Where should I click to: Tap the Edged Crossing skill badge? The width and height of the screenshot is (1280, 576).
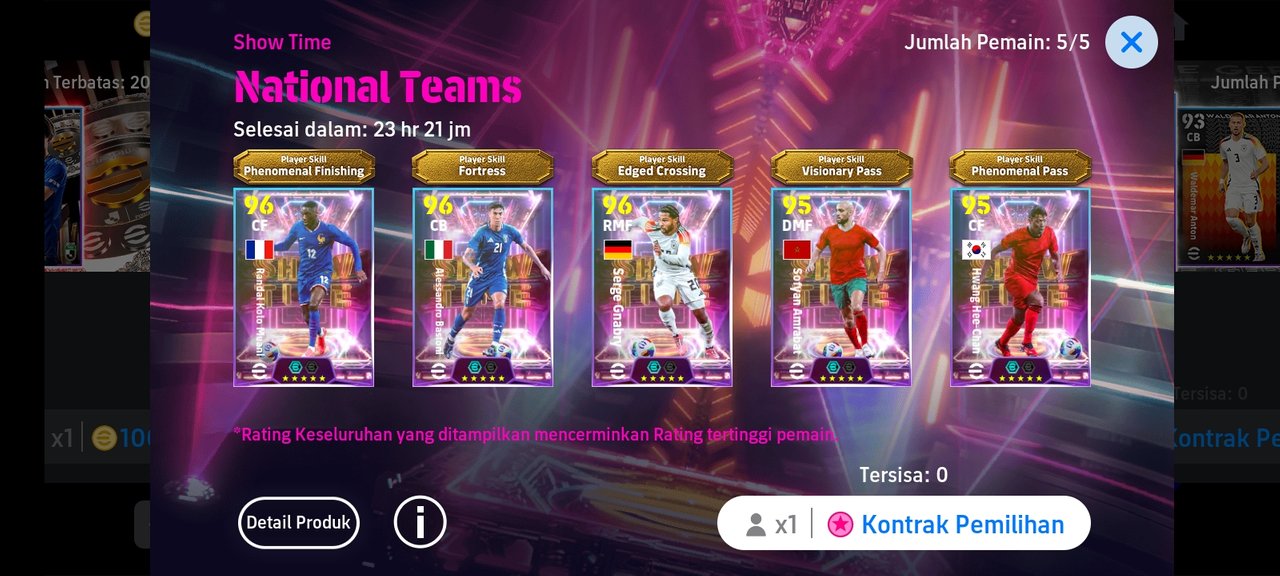point(662,167)
